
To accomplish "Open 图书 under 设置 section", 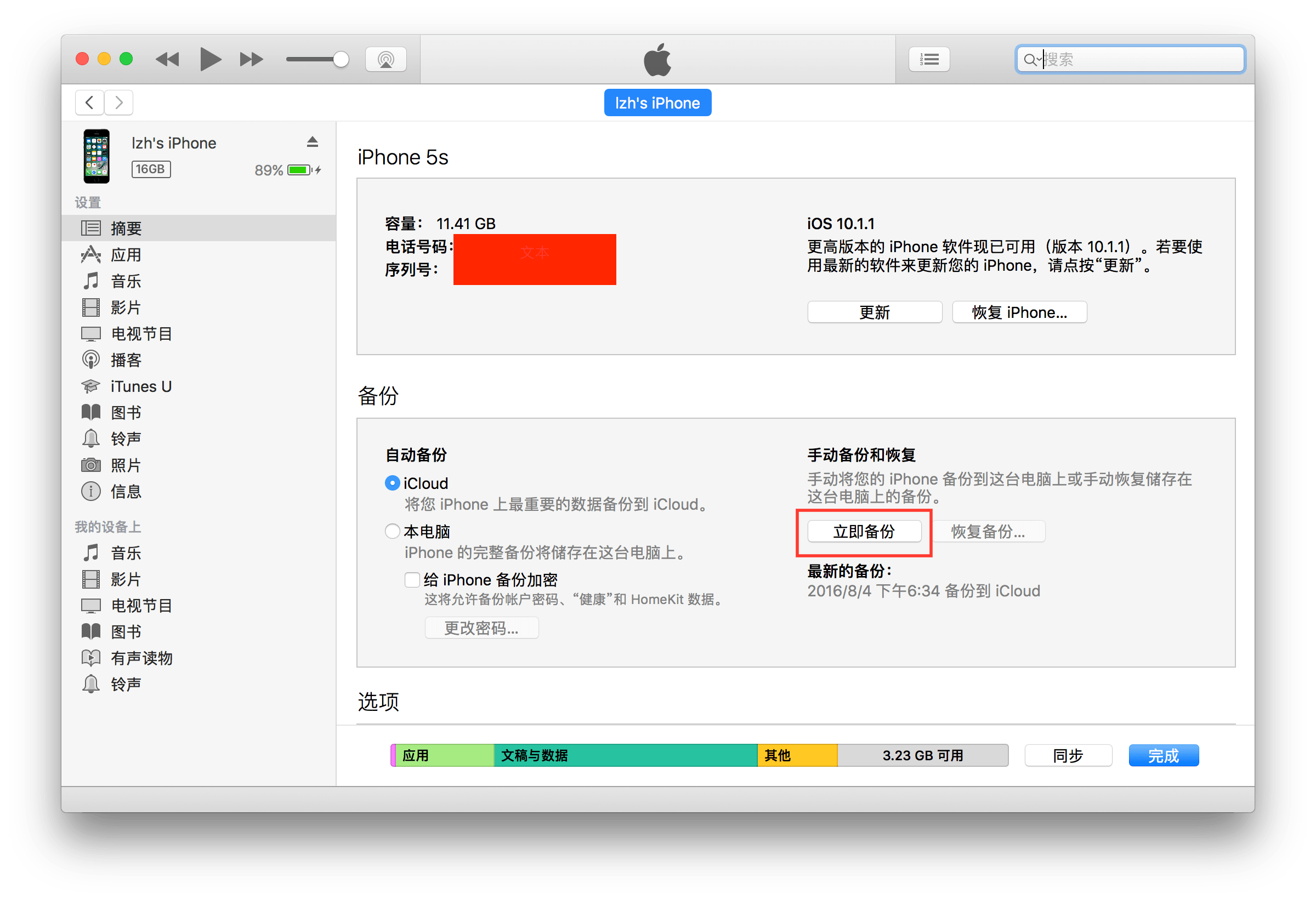I will [x=198, y=412].
